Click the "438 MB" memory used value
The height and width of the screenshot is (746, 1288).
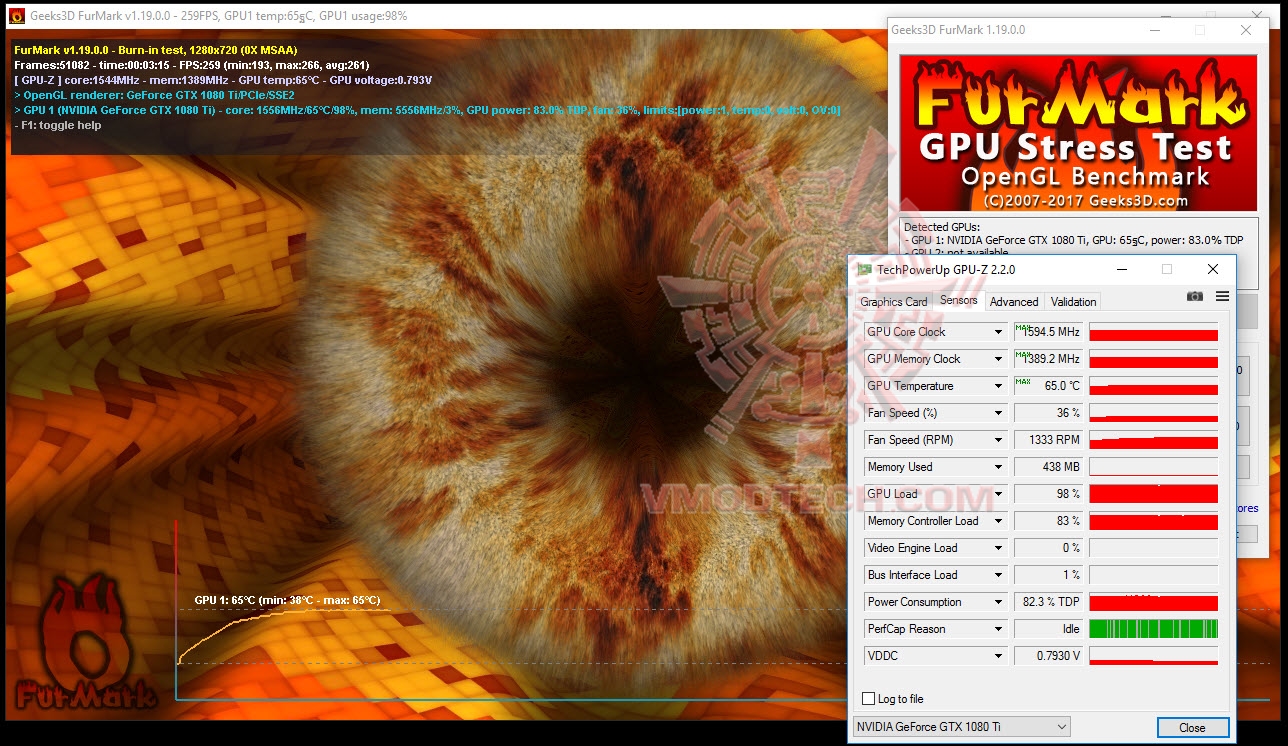coord(1048,467)
